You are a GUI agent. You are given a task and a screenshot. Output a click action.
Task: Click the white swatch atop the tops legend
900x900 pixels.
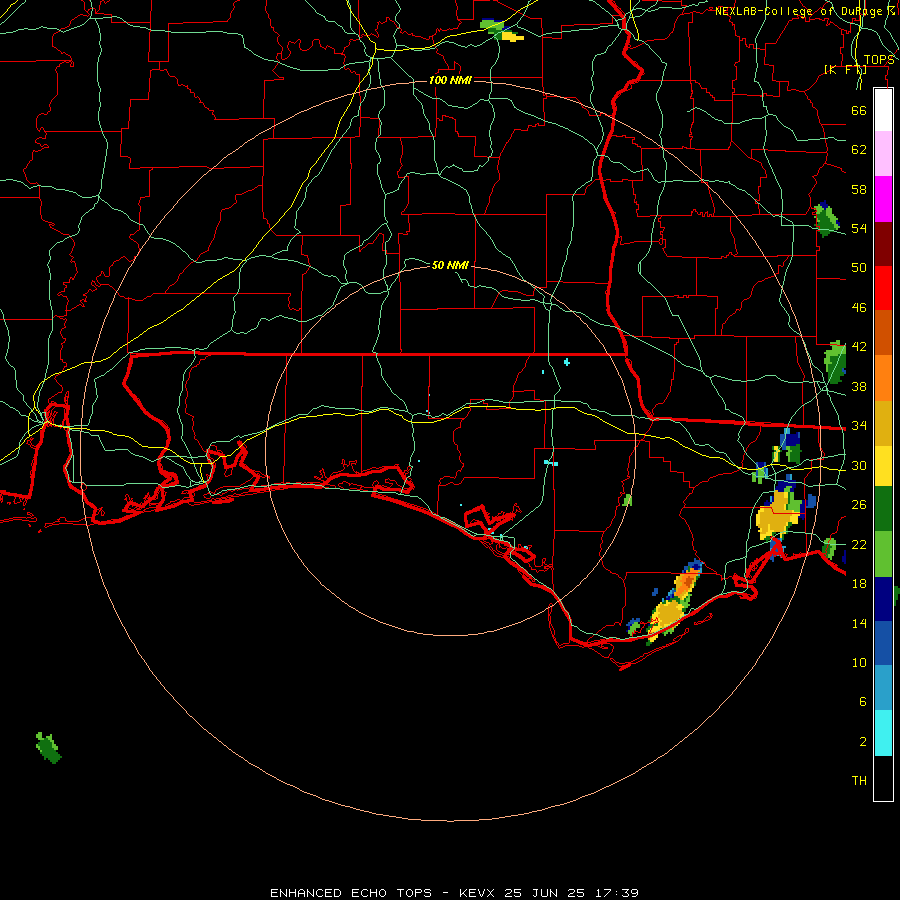tap(883, 110)
